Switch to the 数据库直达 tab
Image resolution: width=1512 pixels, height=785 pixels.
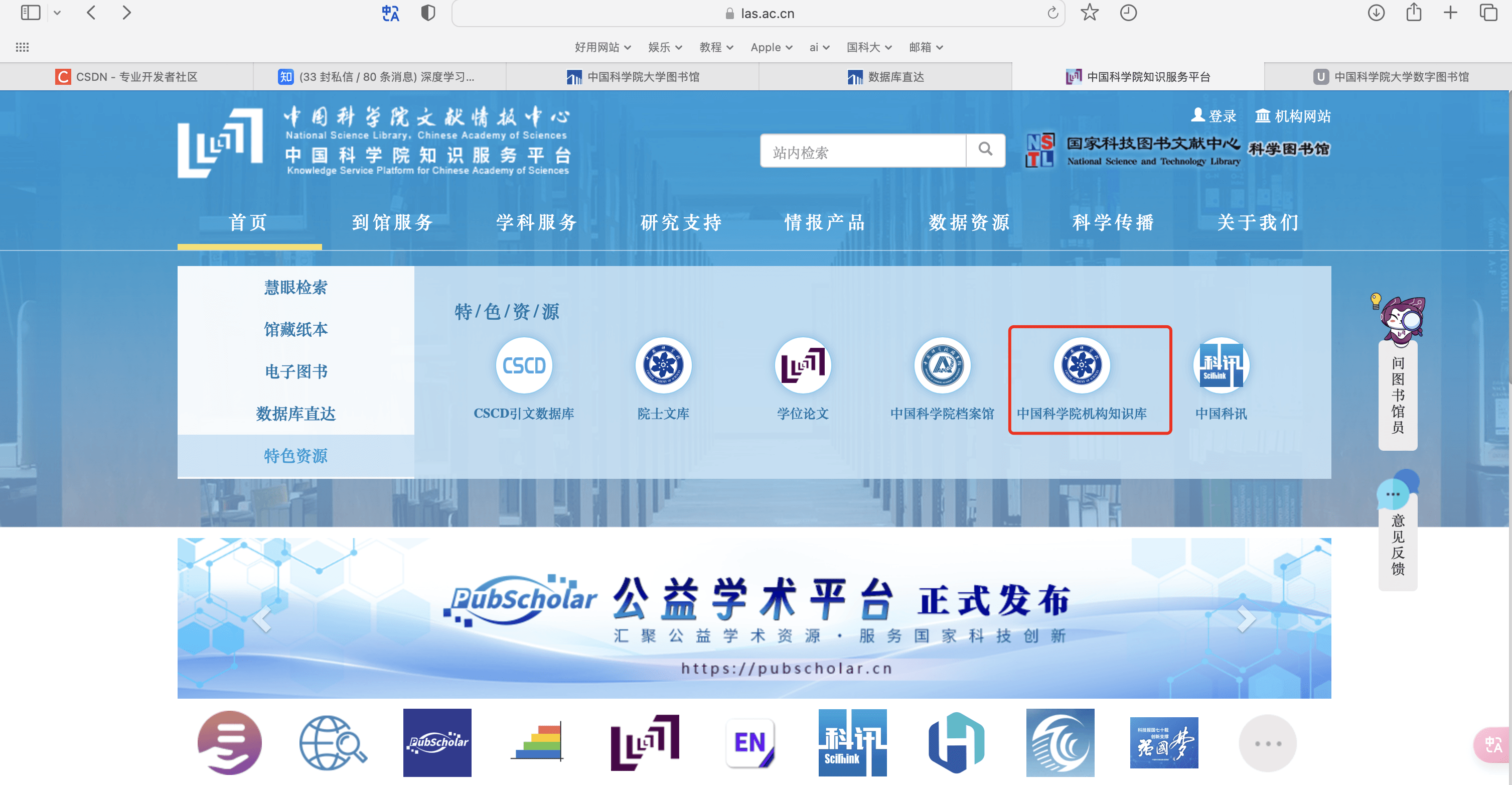click(x=886, y=76)
